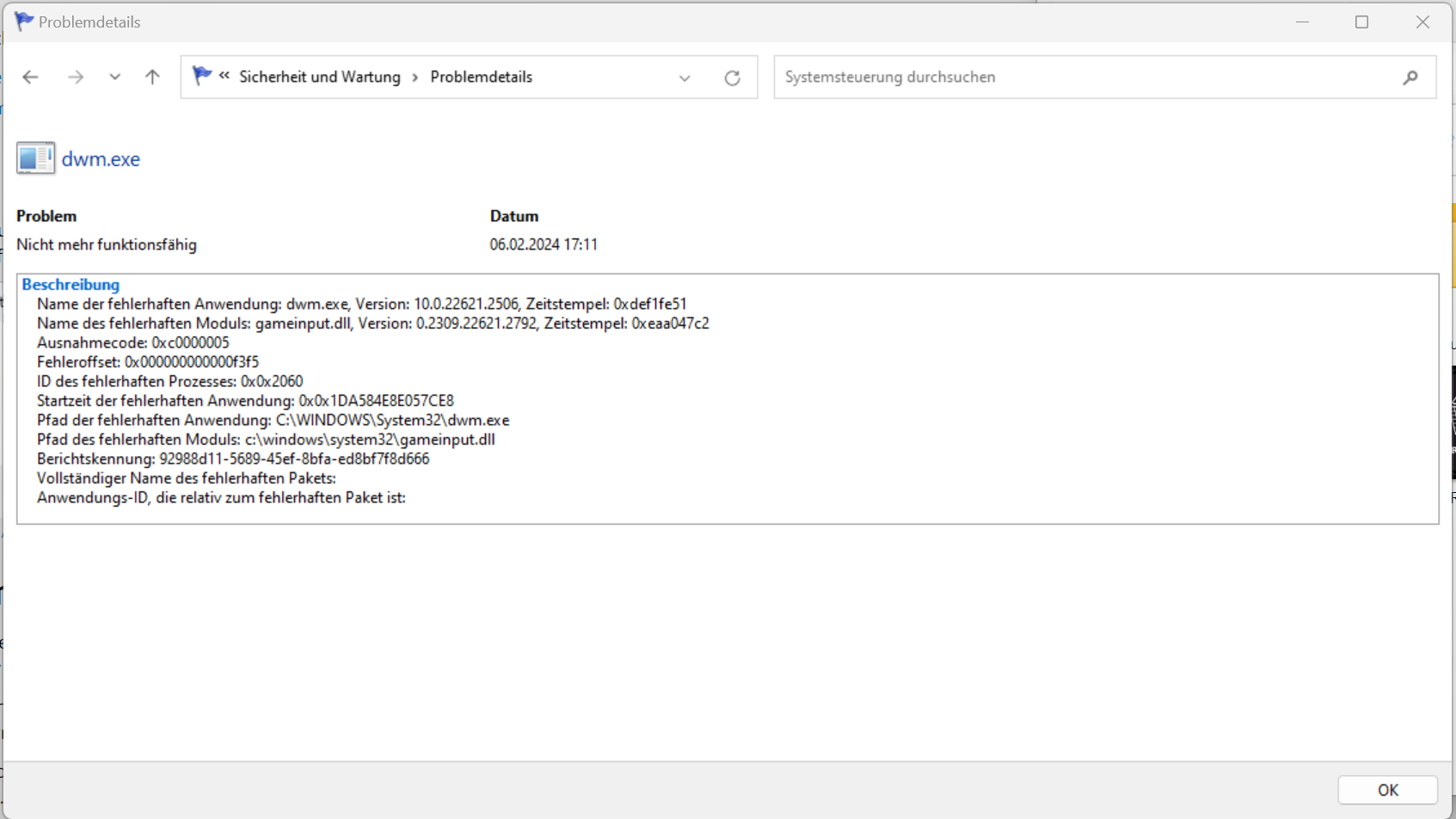Select 'Vollständiger Name des fehlerhaften Pakets' line
Viewport: 1456px width, 819px height.
(187, 478)
